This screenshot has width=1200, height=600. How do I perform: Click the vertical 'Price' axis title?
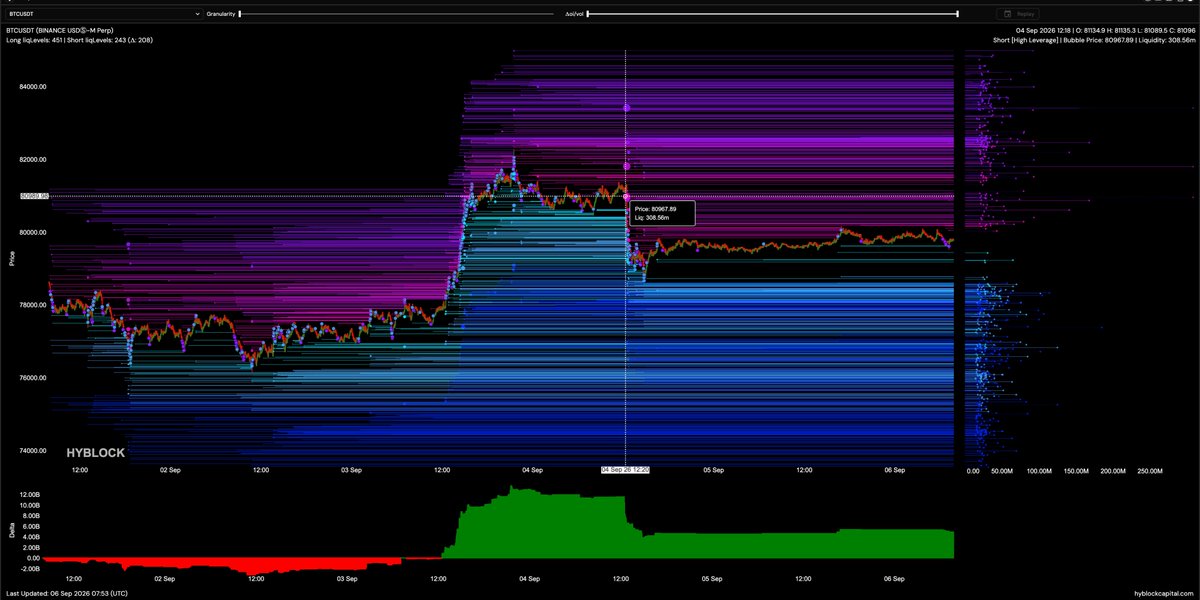pyautogui.click(x=12, y=258)
